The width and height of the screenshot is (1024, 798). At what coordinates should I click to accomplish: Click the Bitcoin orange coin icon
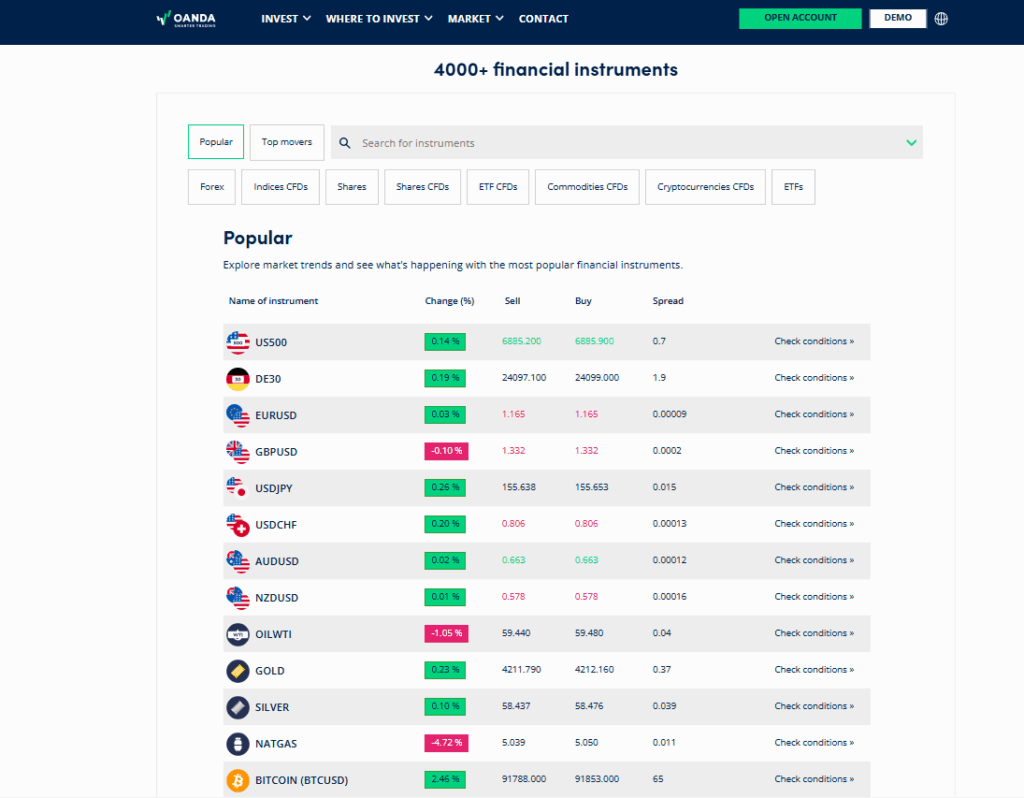tap(237, 780)
